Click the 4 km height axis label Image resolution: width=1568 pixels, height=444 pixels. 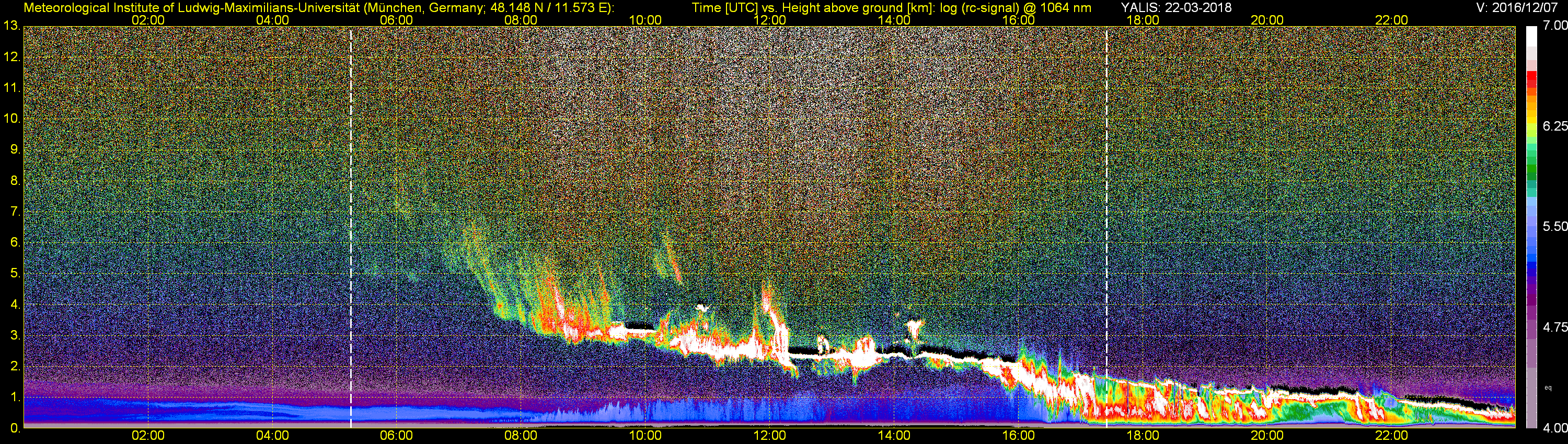[x=15, y=304]
